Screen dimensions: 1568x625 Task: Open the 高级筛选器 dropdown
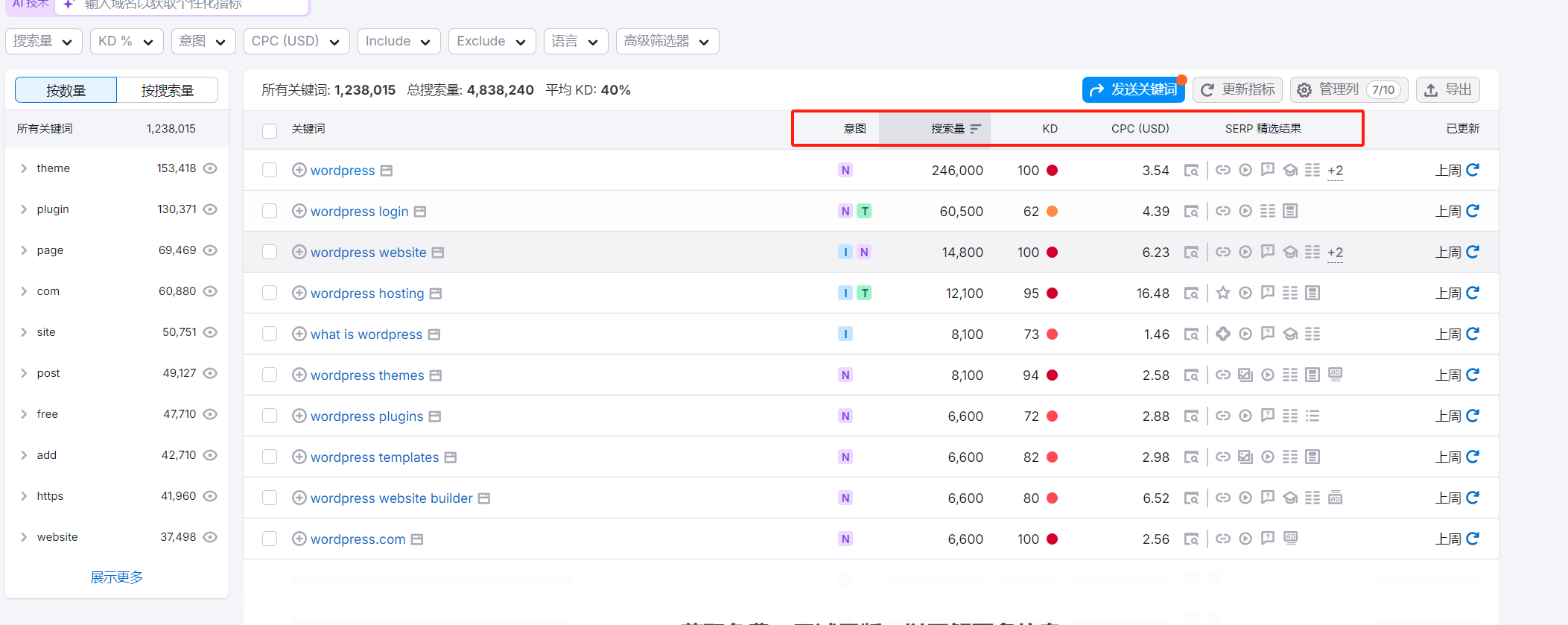(x=667, y=42)
